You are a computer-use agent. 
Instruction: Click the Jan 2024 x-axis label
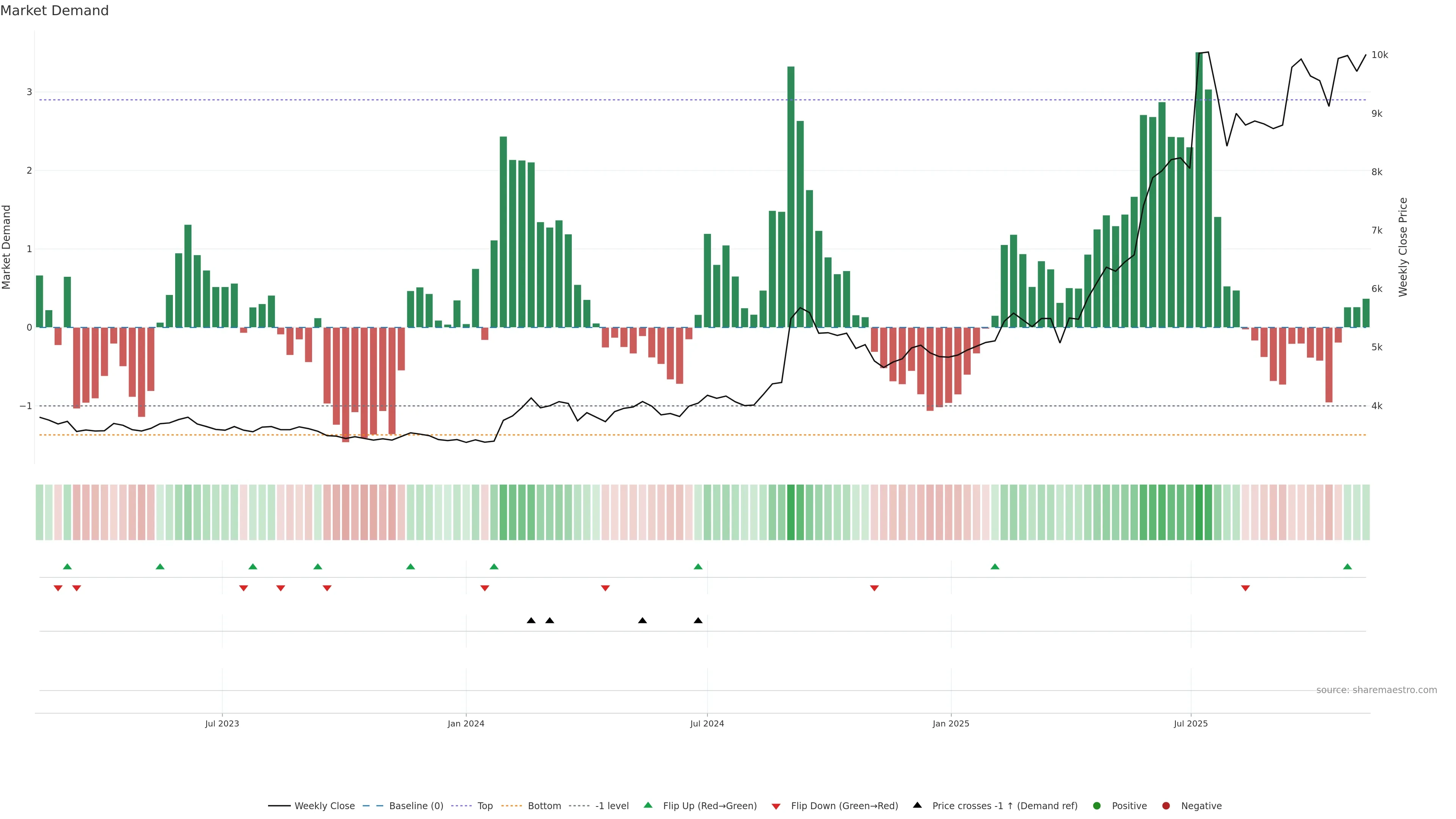(466, 723)
